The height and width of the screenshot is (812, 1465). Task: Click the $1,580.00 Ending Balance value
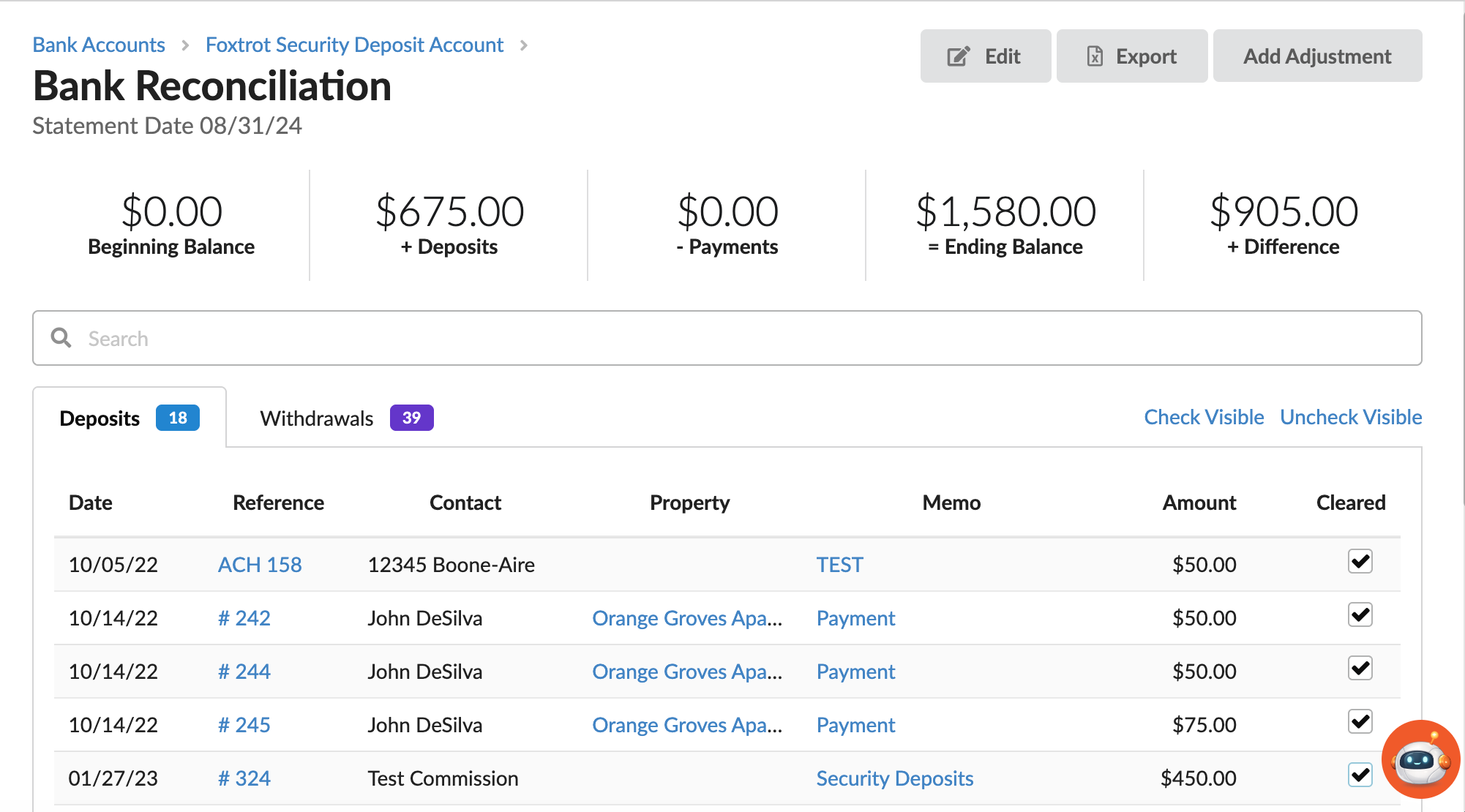pos(1005,211)
